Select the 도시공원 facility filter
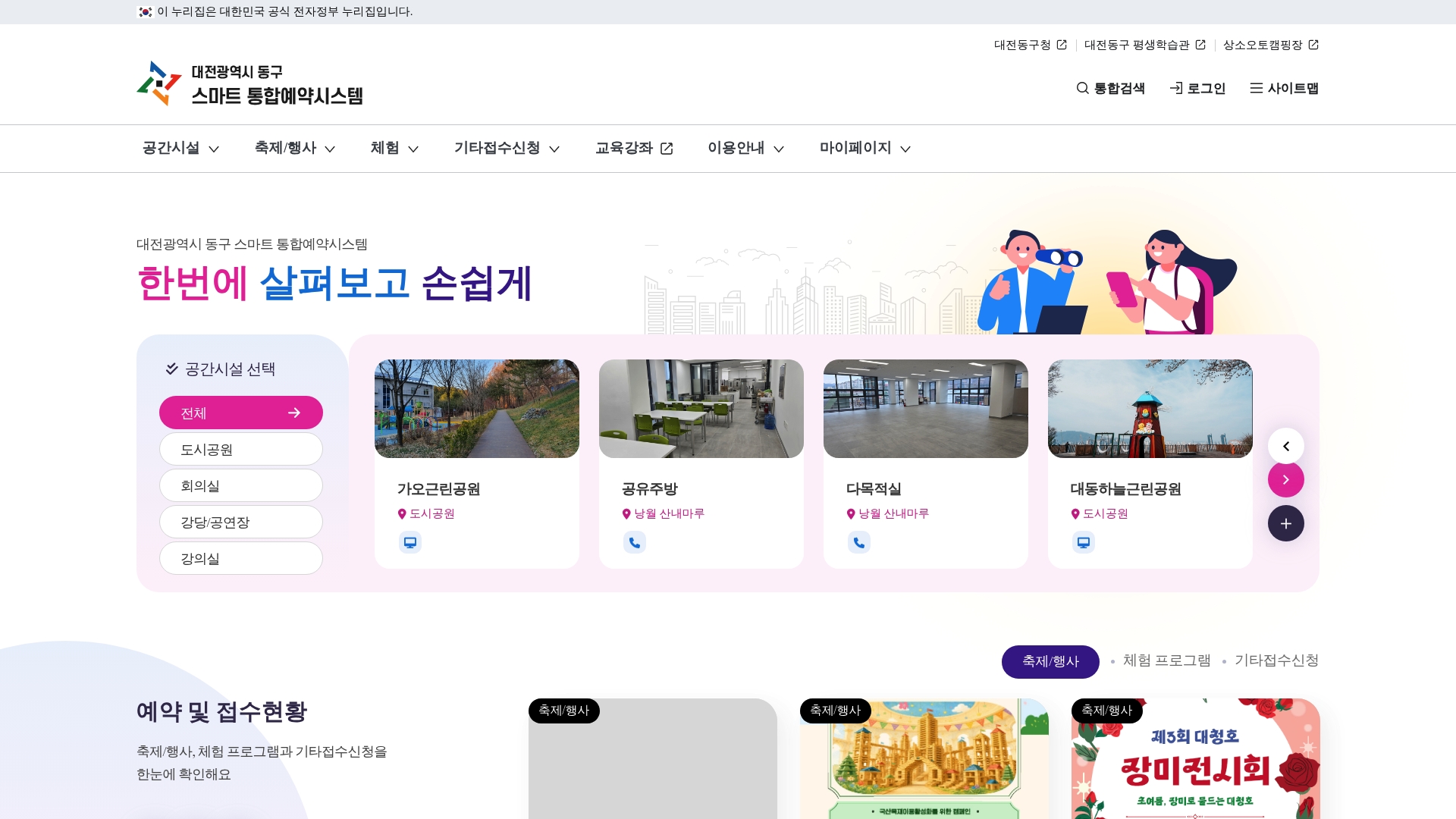The image size is (1456, 819). pyautogui.click(x=241, y=449)
